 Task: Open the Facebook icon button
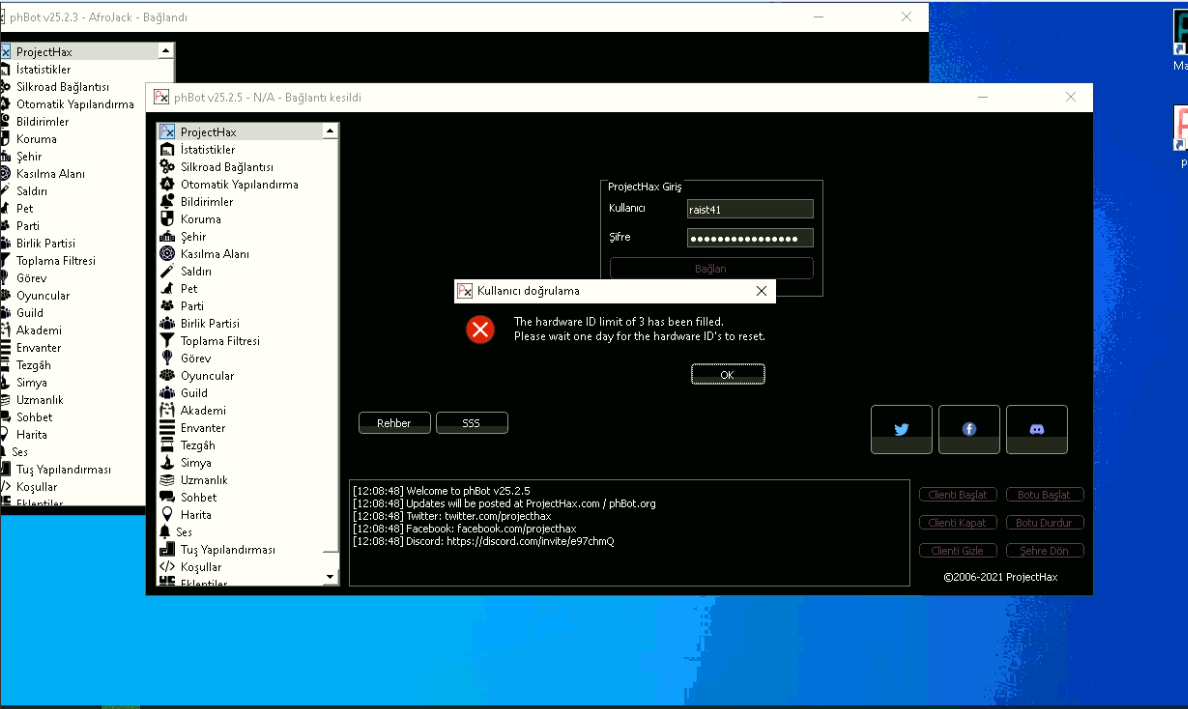coord(969,429)
